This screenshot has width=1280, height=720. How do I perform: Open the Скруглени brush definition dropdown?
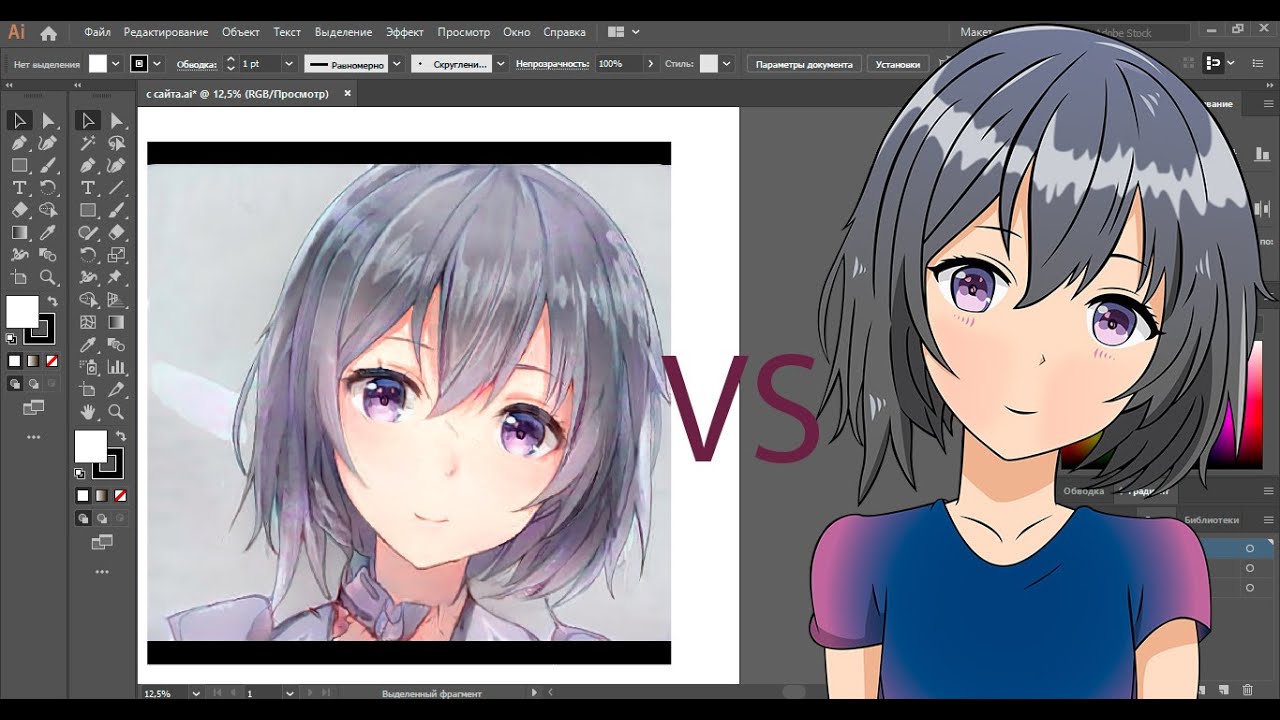pos(501,64)
